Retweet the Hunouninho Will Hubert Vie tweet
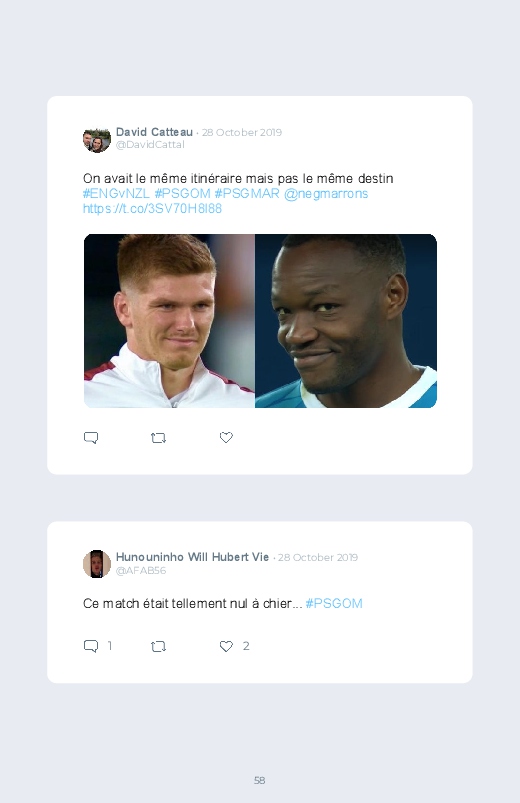 158,646
